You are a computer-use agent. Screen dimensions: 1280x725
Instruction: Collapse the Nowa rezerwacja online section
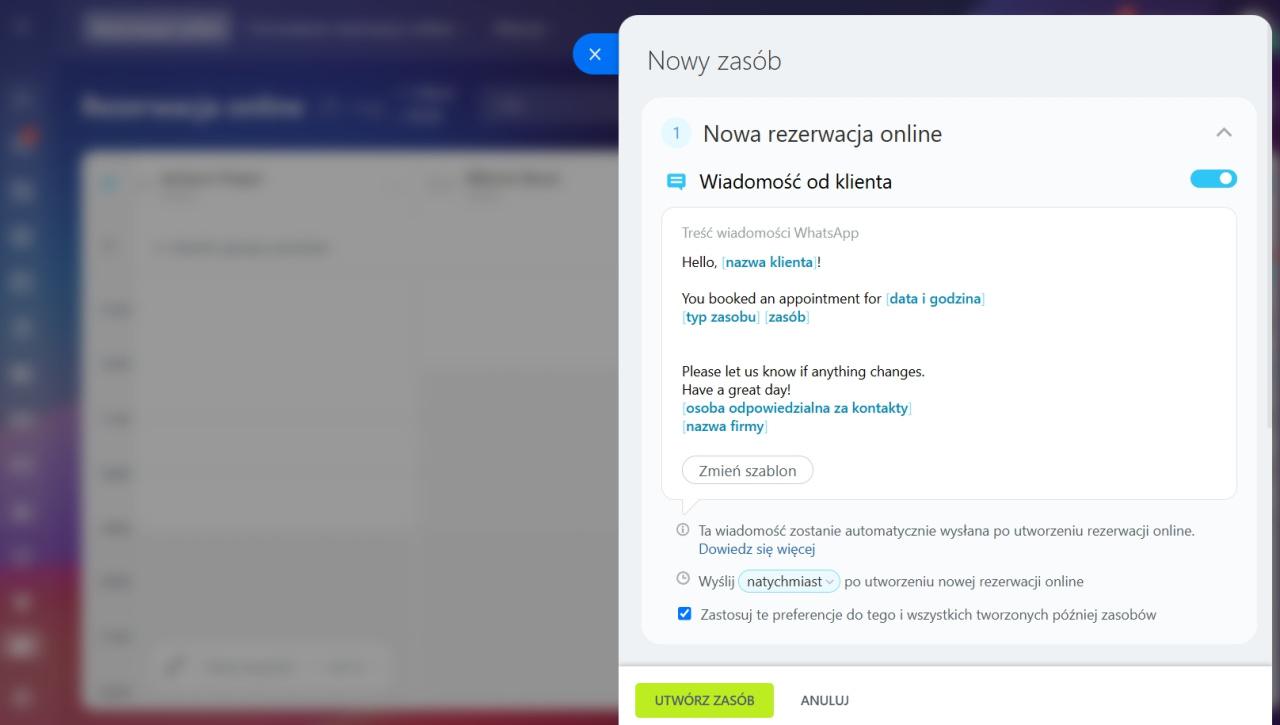coord(1224,133)
